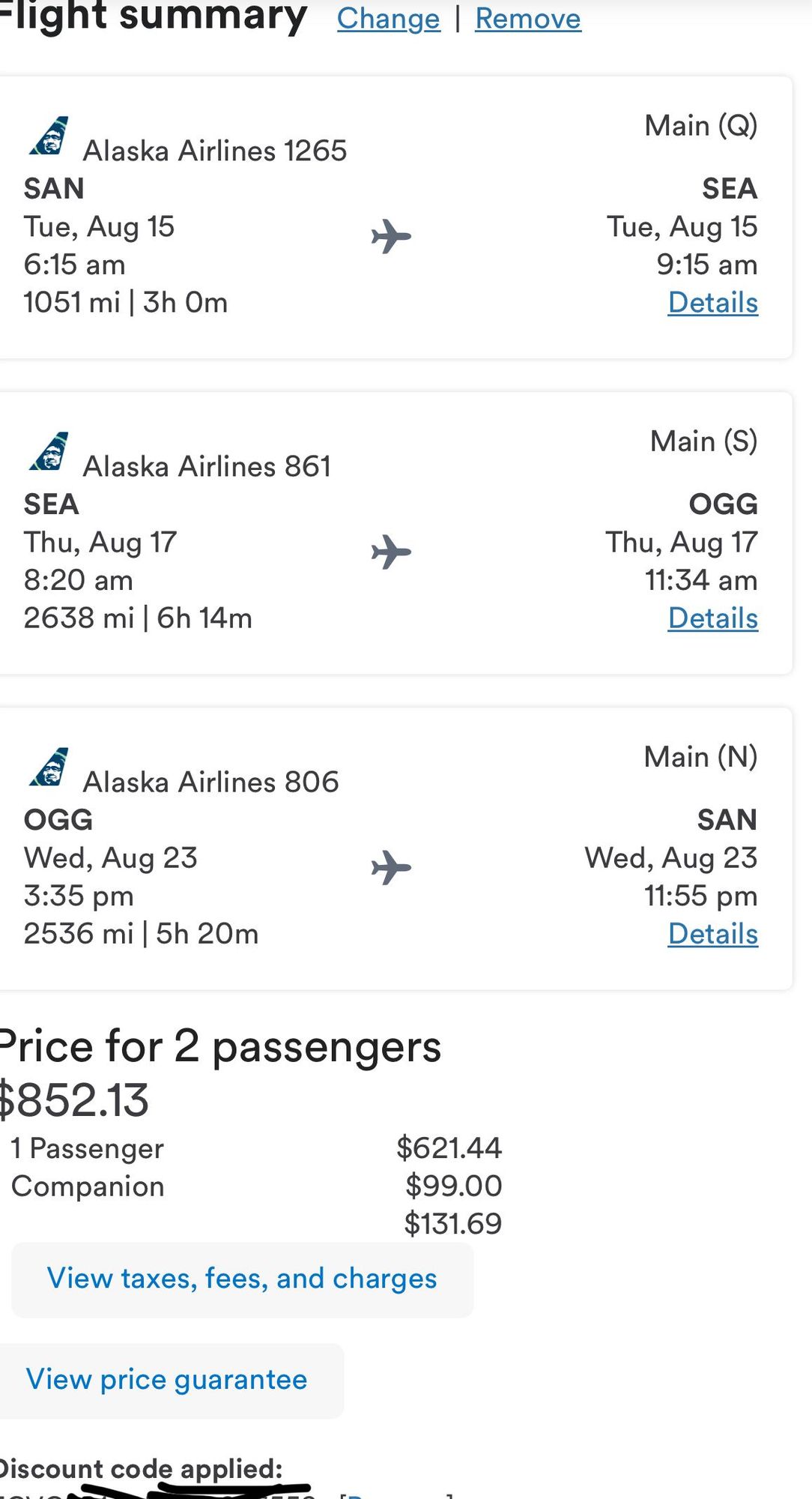This screenshot has width=812, height=1499.
Task: Click the Alaska Airlines 1265 tail logo
Action: [49, 136]
